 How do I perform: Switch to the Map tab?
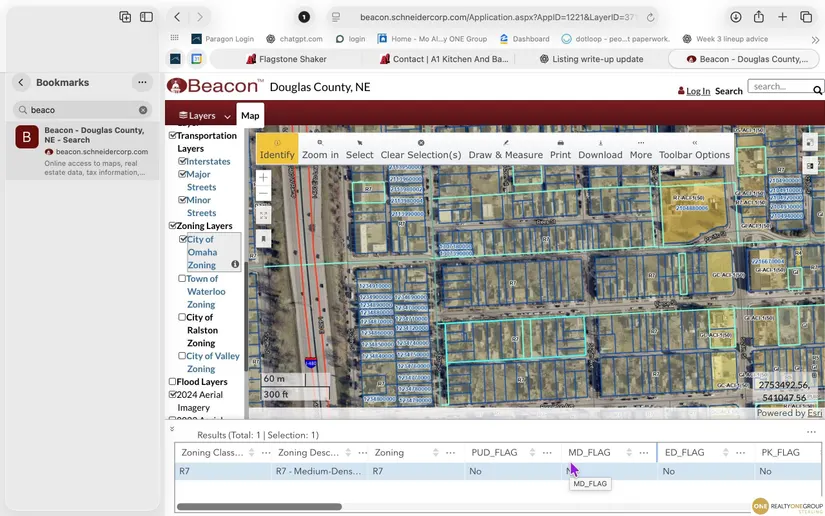[250, 116]
